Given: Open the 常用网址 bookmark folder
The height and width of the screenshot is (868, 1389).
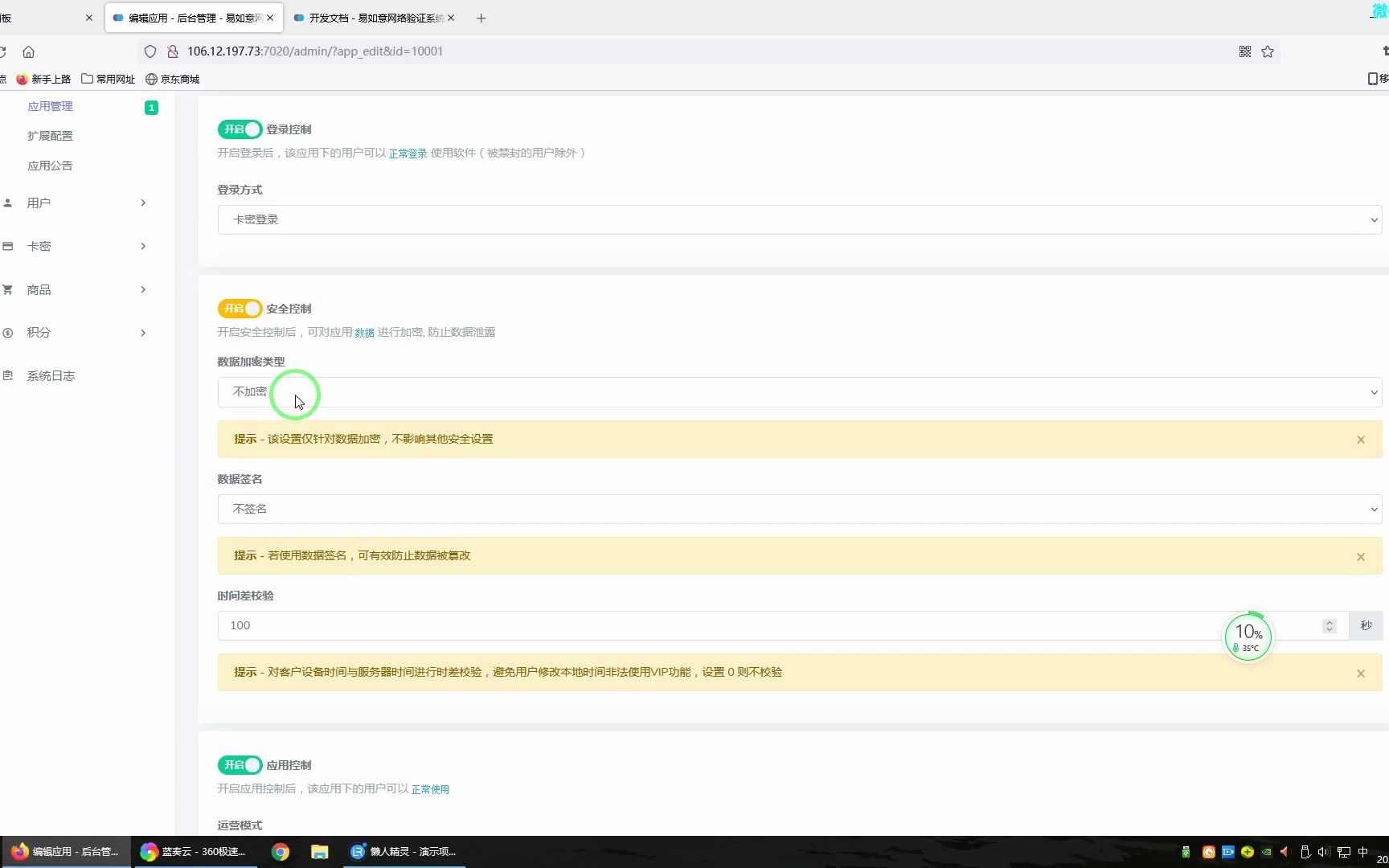Looking at the screenshot, I should 109,79.
